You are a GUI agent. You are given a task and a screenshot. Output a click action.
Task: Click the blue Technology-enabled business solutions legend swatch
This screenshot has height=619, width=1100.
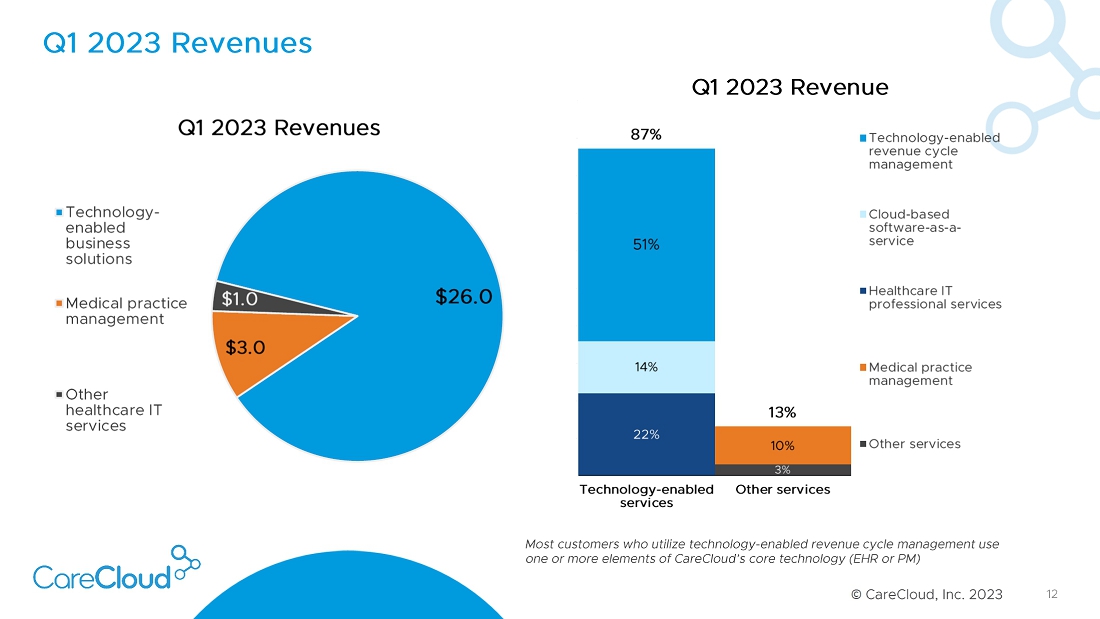coord(59,212)
